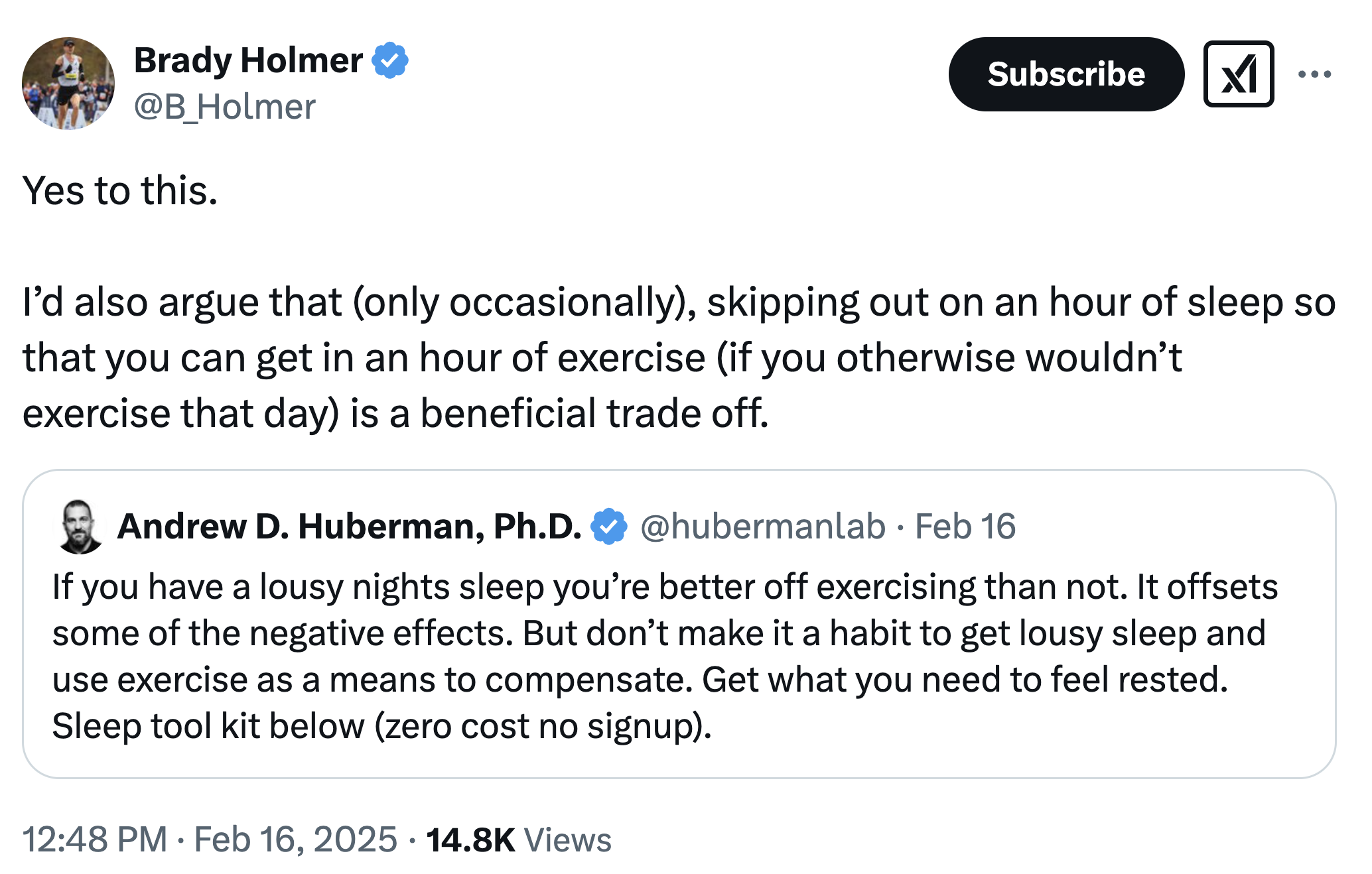Image resolution: width=1372 pixels, height=874 pixels.
Task: Open Brady Holmer's profile picture
Action: tap(68, 84)
